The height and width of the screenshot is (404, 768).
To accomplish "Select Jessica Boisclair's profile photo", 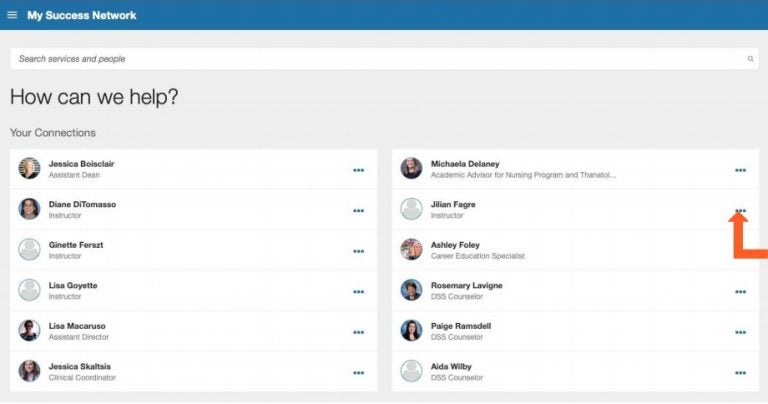I will click(x=30, y=169).
